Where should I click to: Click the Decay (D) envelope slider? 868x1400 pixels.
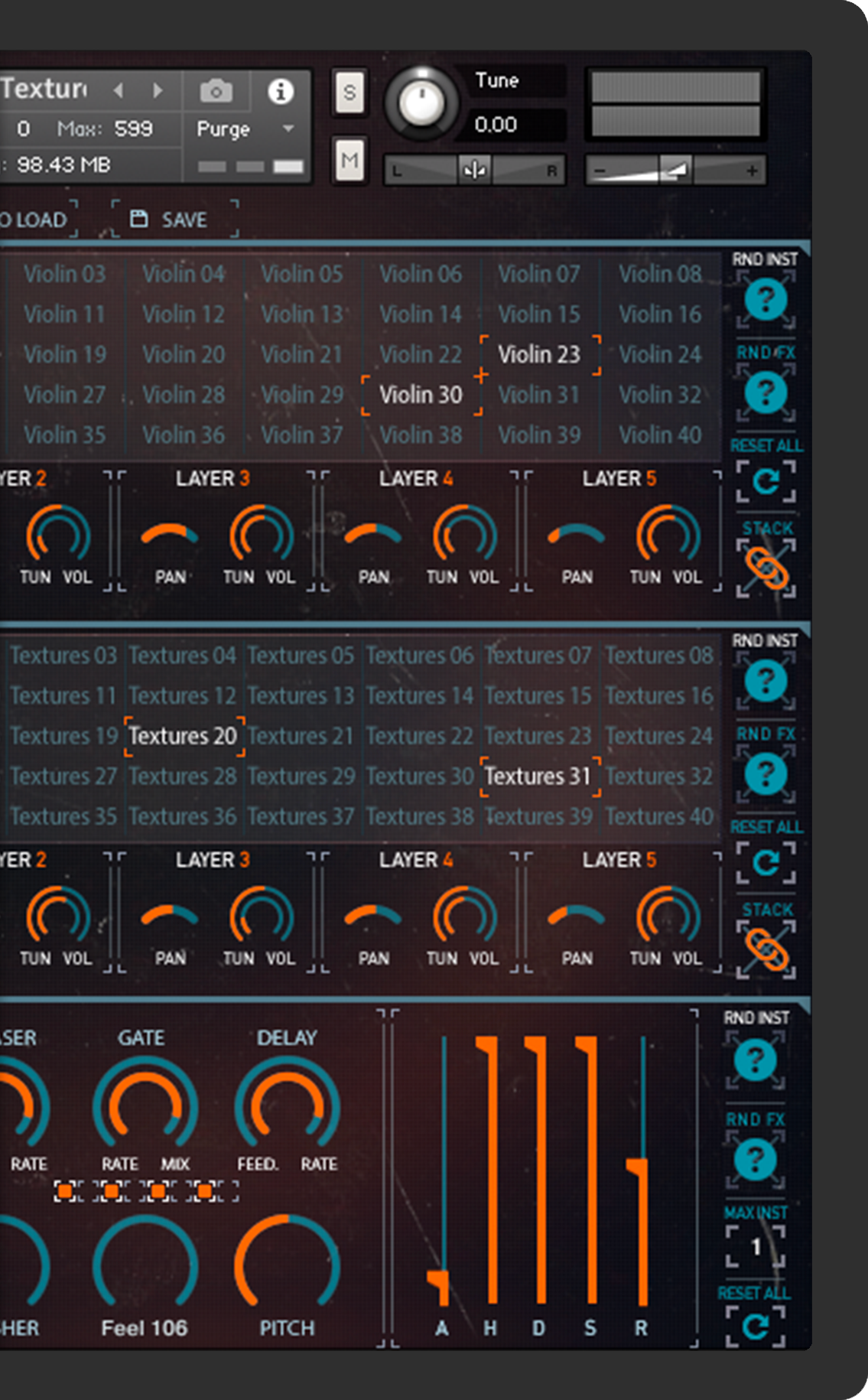[540, 1170]
